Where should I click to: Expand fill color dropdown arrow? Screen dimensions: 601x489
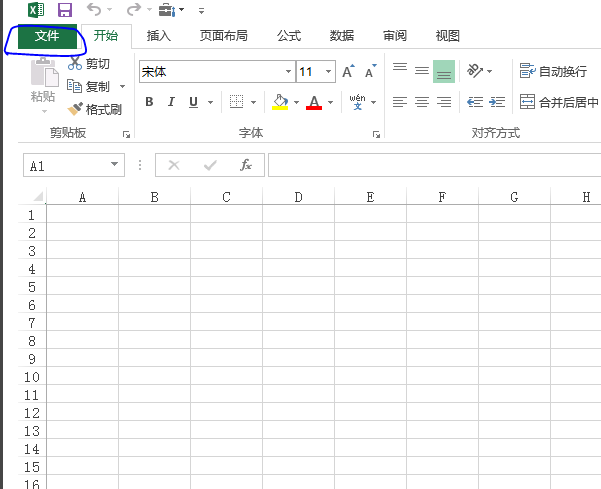296,102
